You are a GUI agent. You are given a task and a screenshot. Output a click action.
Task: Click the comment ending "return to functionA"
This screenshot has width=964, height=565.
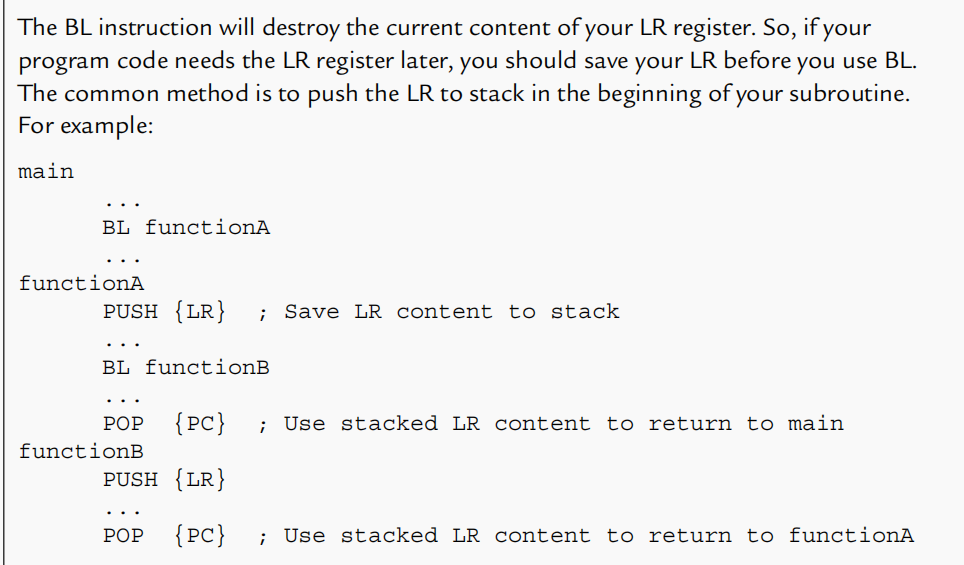click(598, 535)
